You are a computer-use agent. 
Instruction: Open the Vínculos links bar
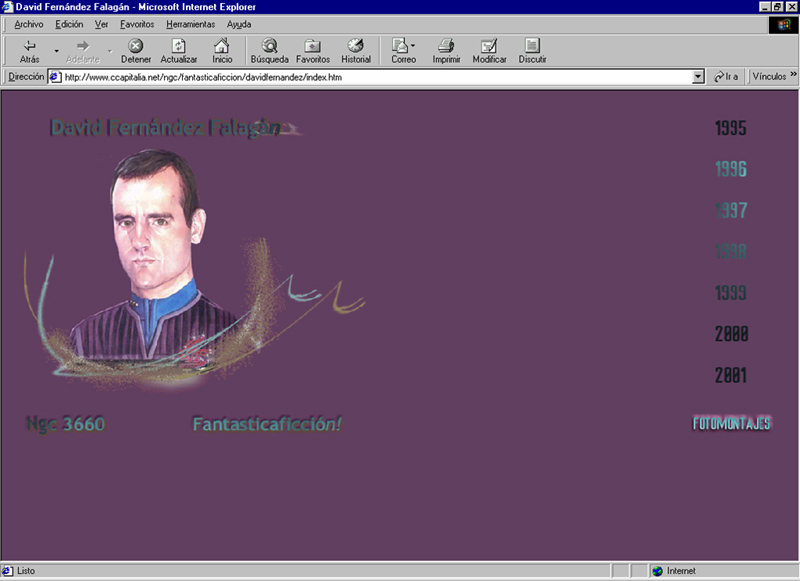769,77
